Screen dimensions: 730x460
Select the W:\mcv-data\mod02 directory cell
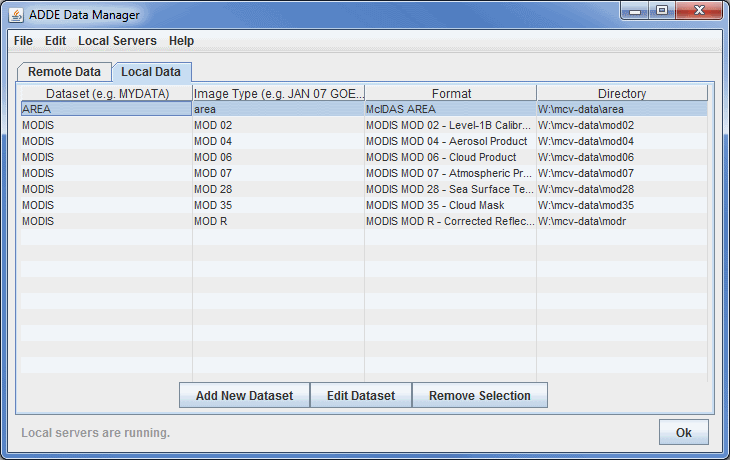point(622,125)
